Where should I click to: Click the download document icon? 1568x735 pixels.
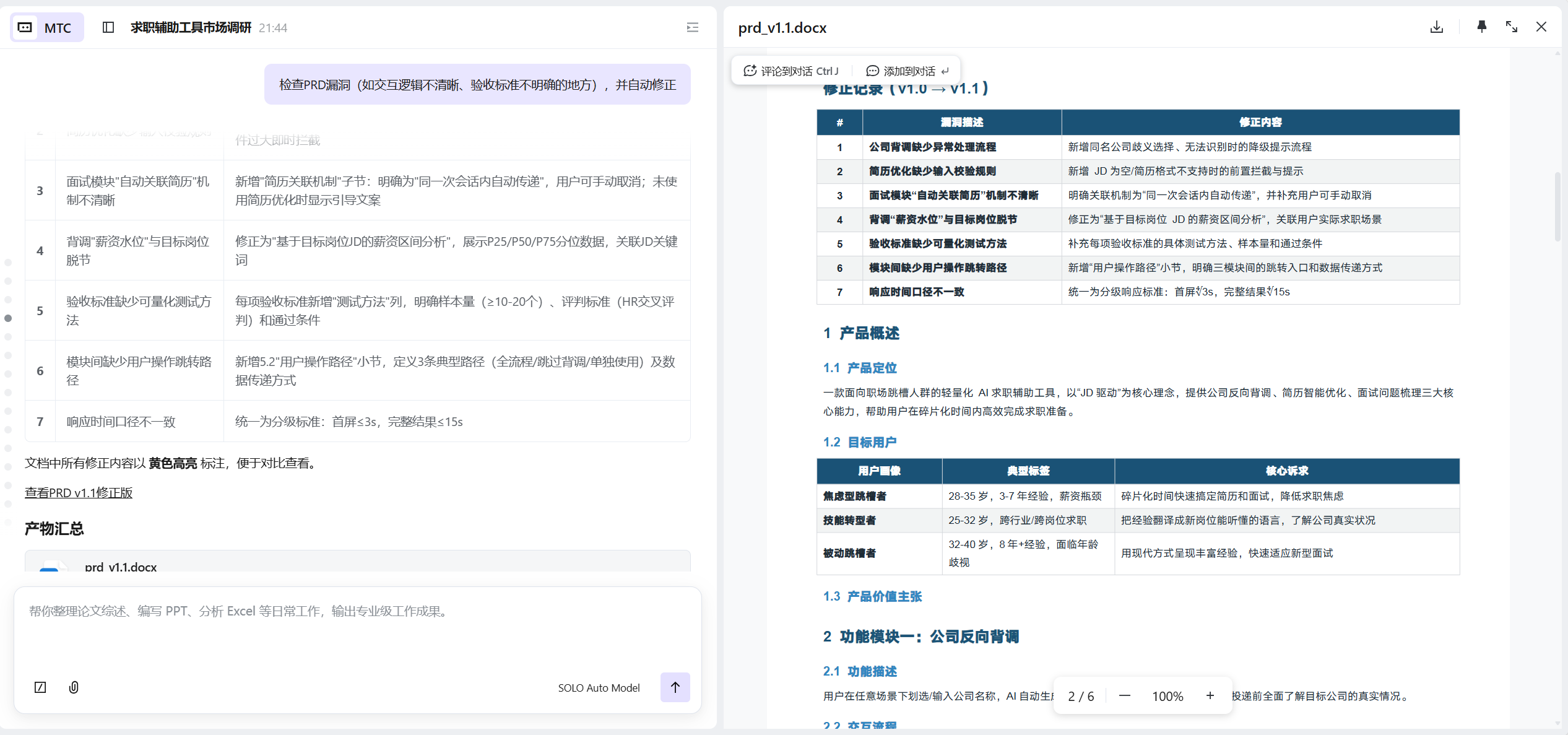[1437, 27]
